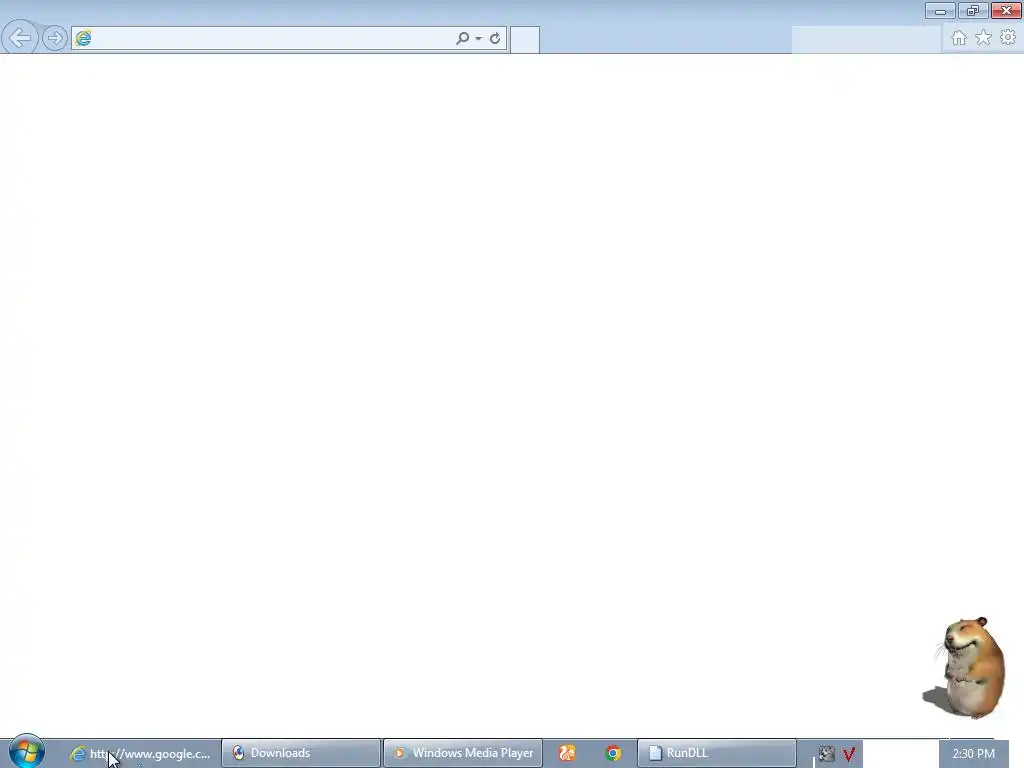Restore down the browser window
1024x768 pixels.
(972, 10)
